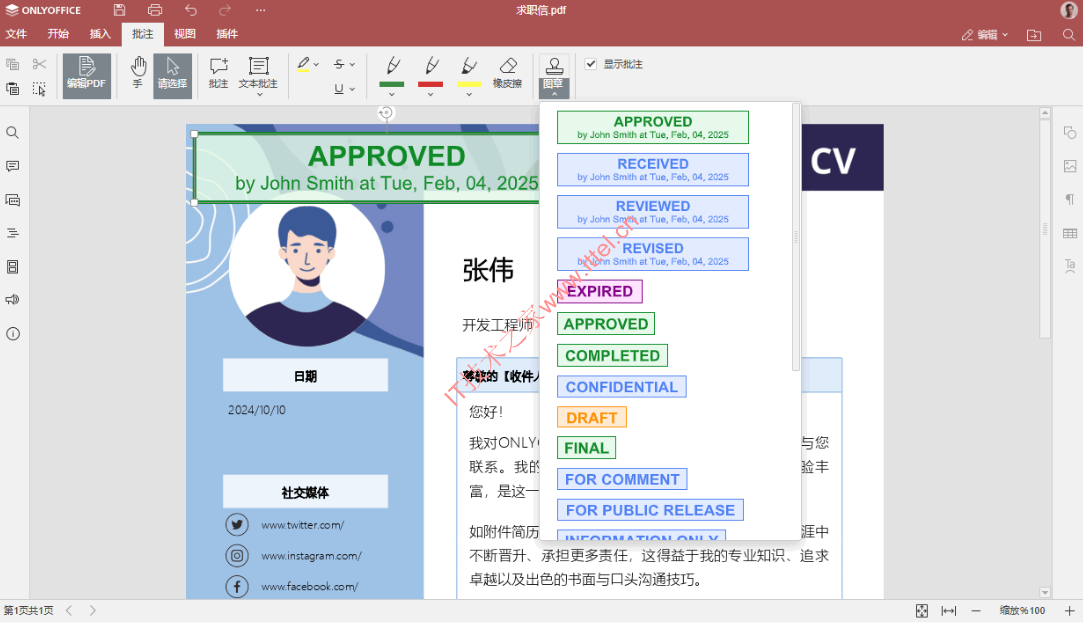Open the headings navigation panel
The image size is (1083, 623).
click(x=12, y=233)
